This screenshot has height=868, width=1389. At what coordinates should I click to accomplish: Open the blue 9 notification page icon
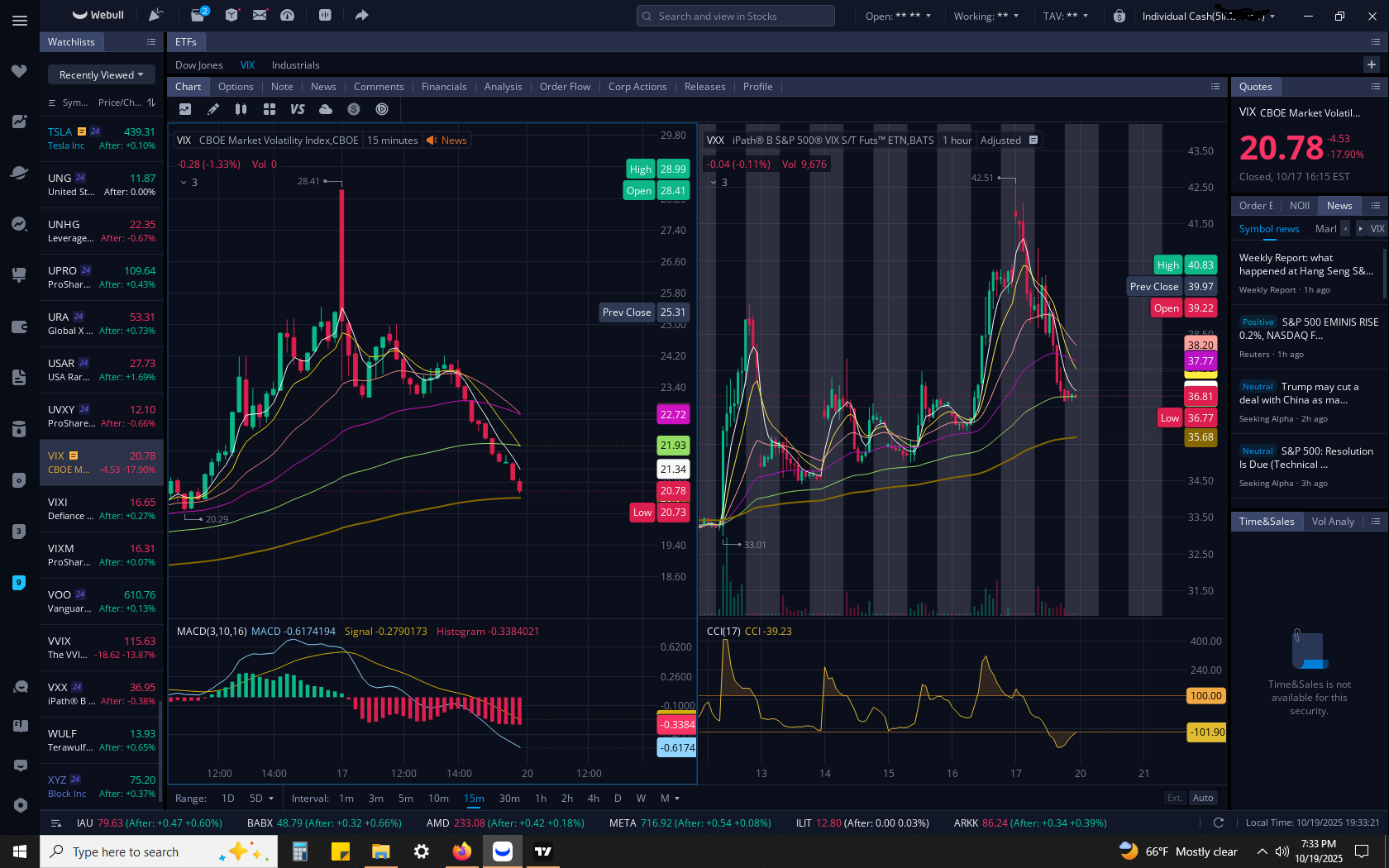[20, 583]
